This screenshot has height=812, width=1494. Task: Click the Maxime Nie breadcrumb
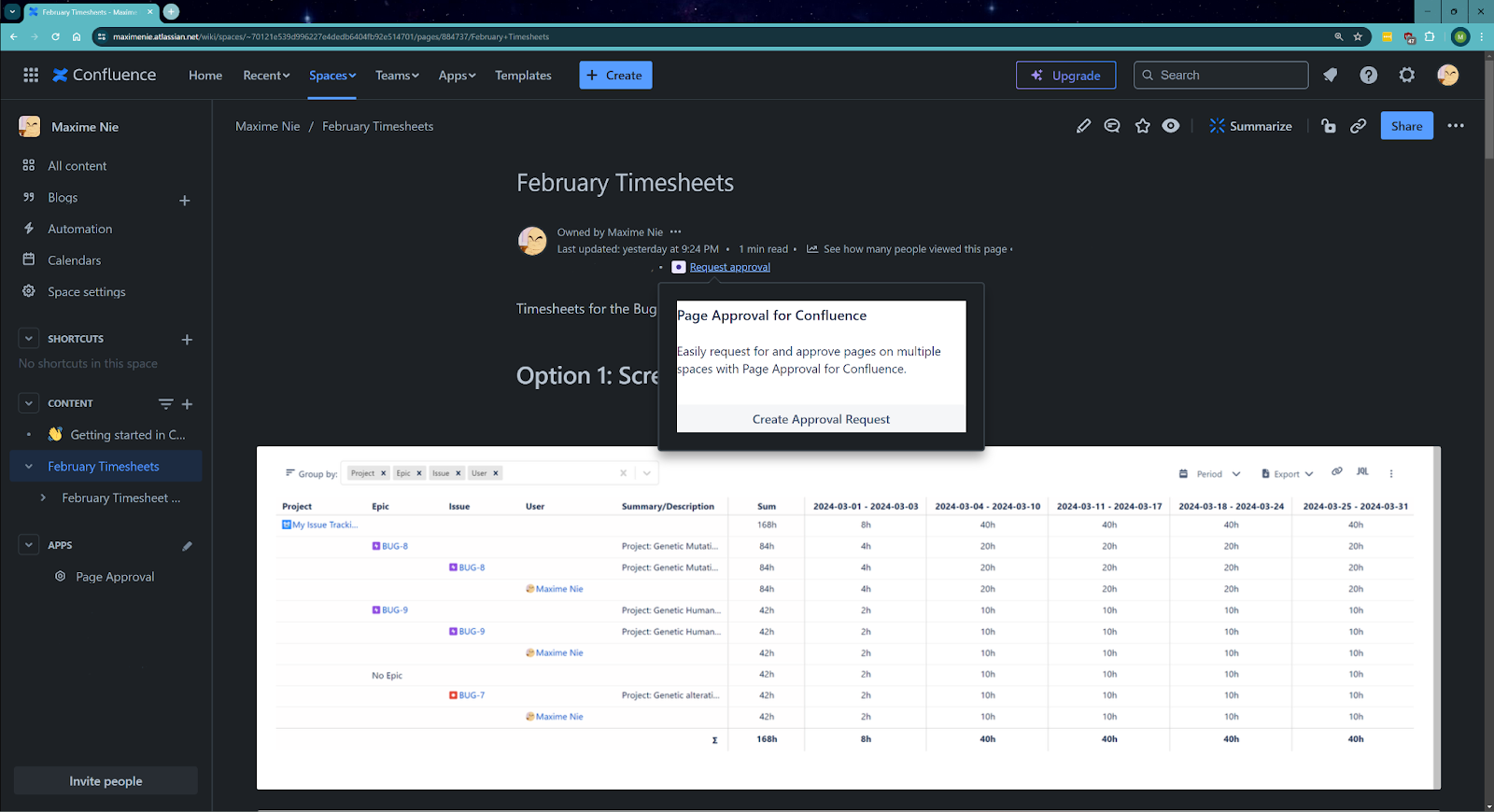(x=268, y=126)
